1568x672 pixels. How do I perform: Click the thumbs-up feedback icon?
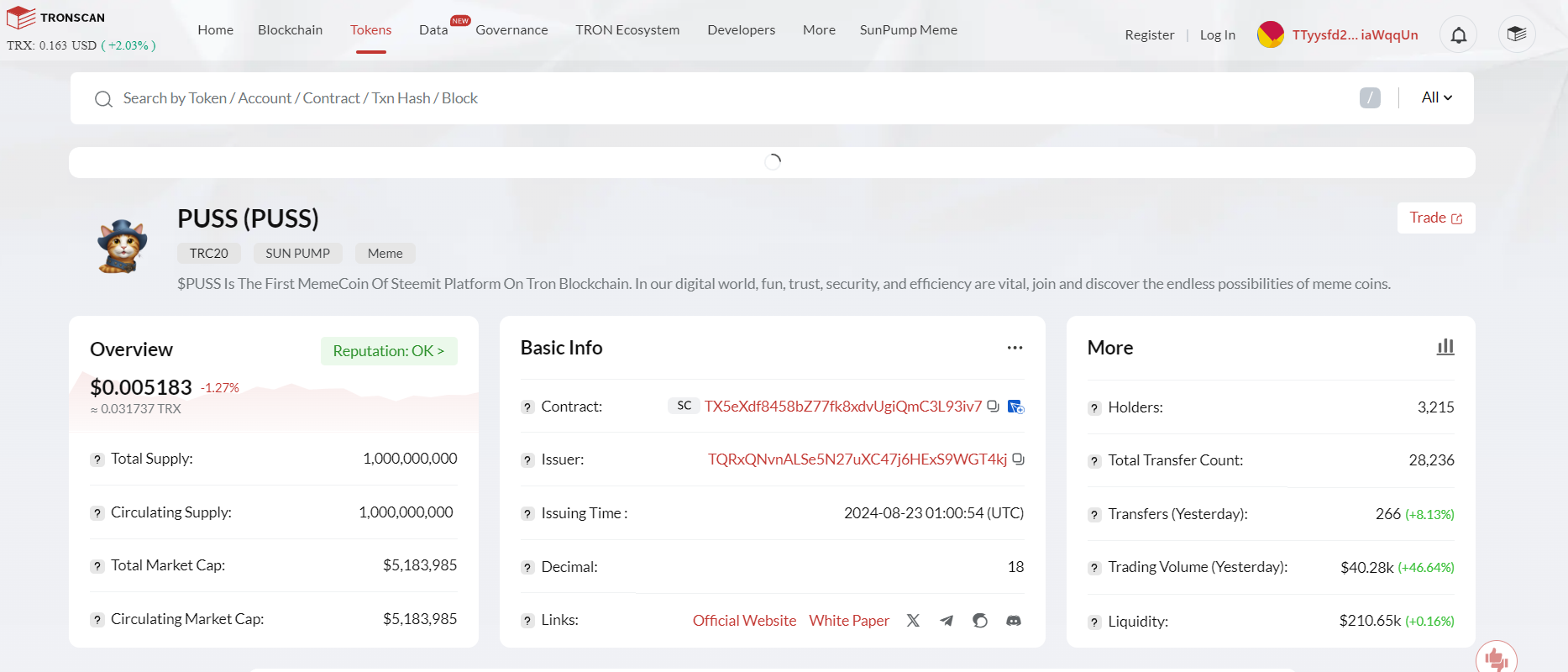click(1497, 659)
